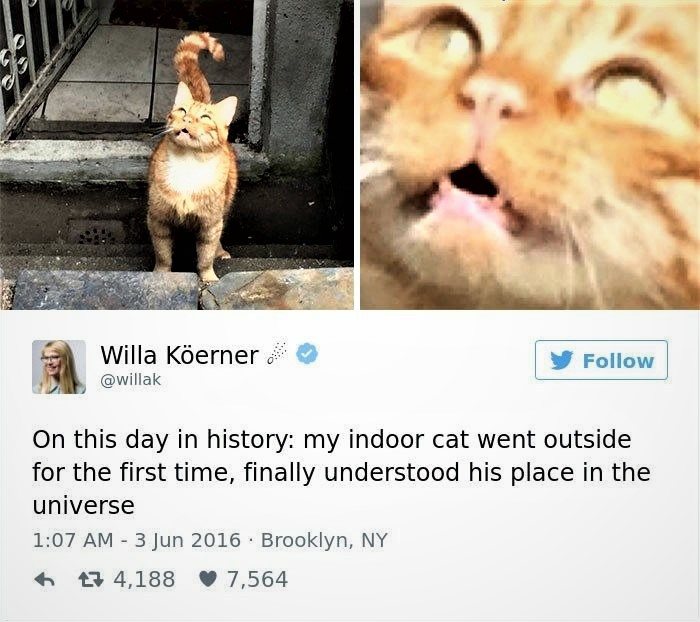
Task: View the 4,188 retweets count
Action: click(x=144, y=580)
